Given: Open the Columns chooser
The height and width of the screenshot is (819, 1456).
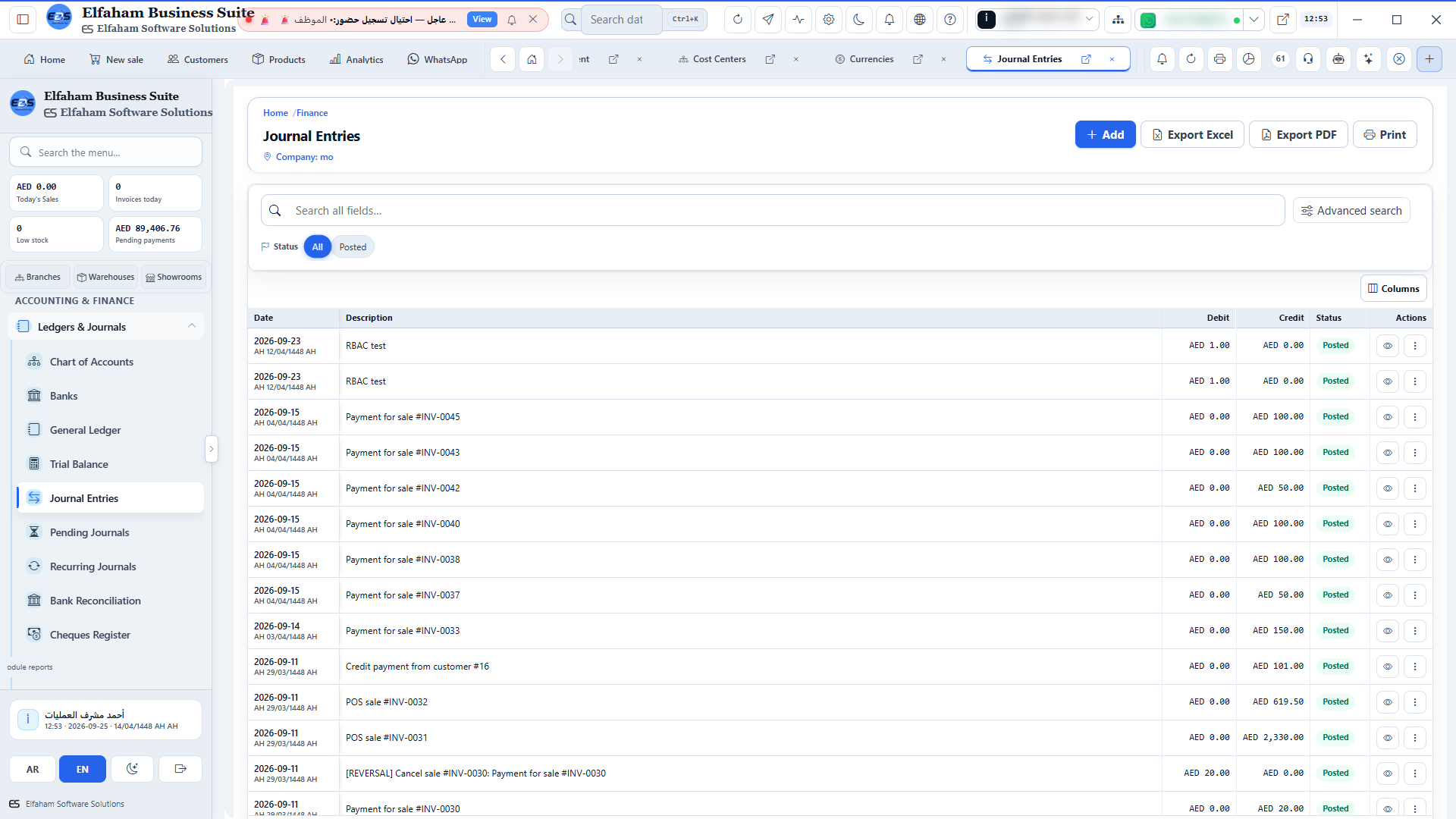Looking at the screenshot, I should pyautogui.click(x=1394, y=288).
